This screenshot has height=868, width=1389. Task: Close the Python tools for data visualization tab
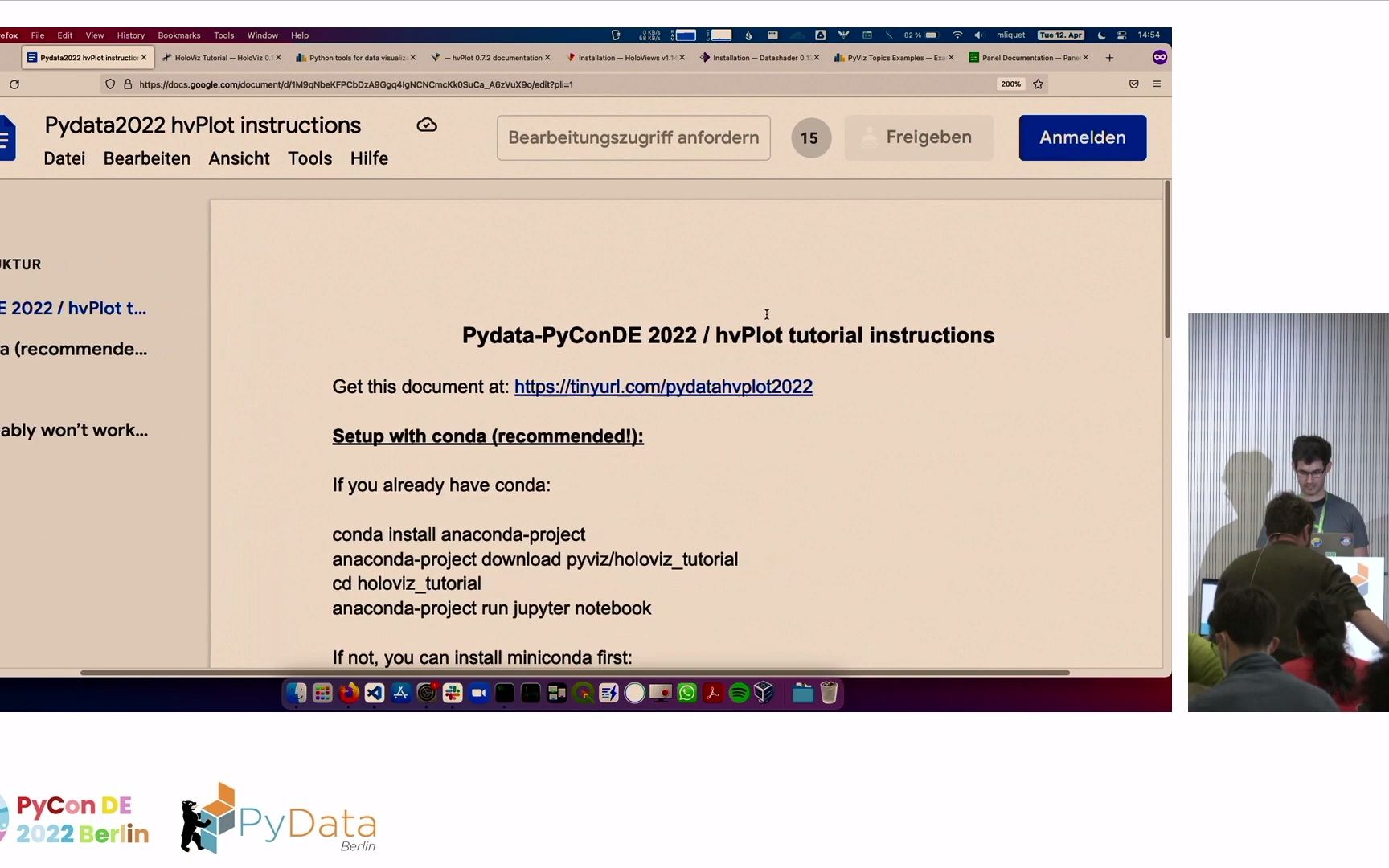413,58
